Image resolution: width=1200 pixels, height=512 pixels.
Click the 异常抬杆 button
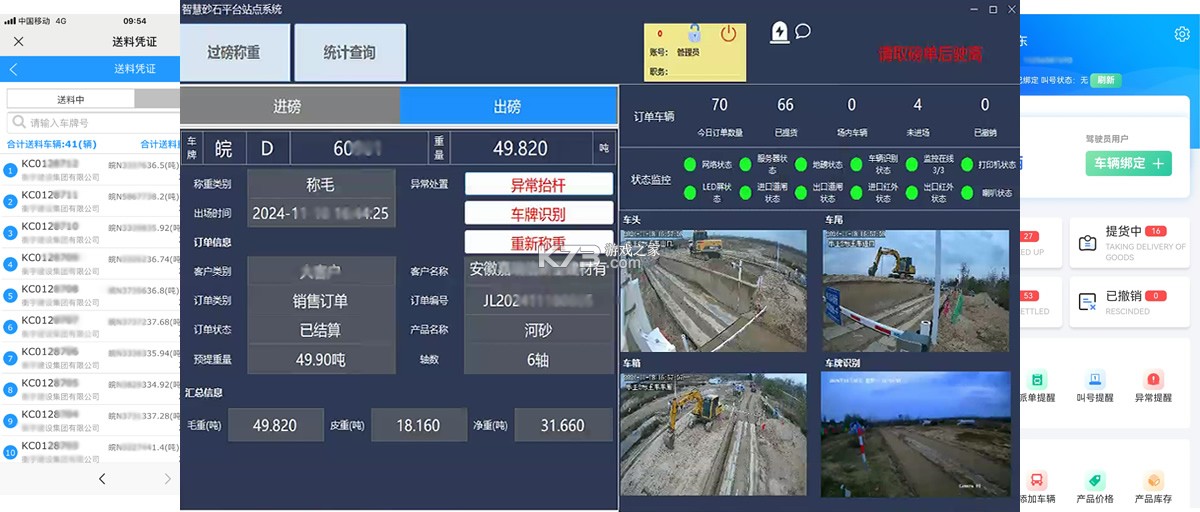[x=539, y=185]
